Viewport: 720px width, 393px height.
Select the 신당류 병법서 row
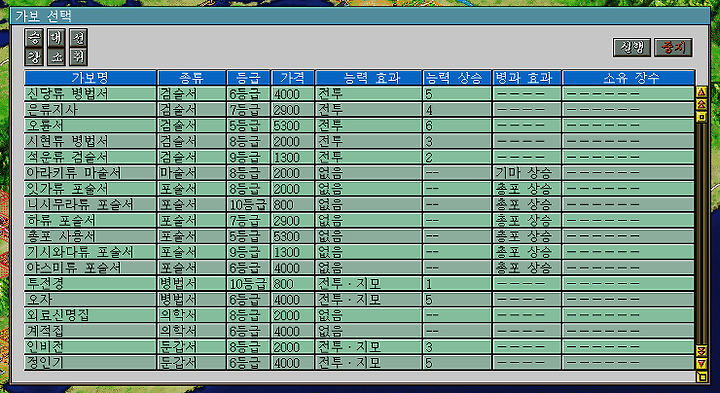click(359, 94)
